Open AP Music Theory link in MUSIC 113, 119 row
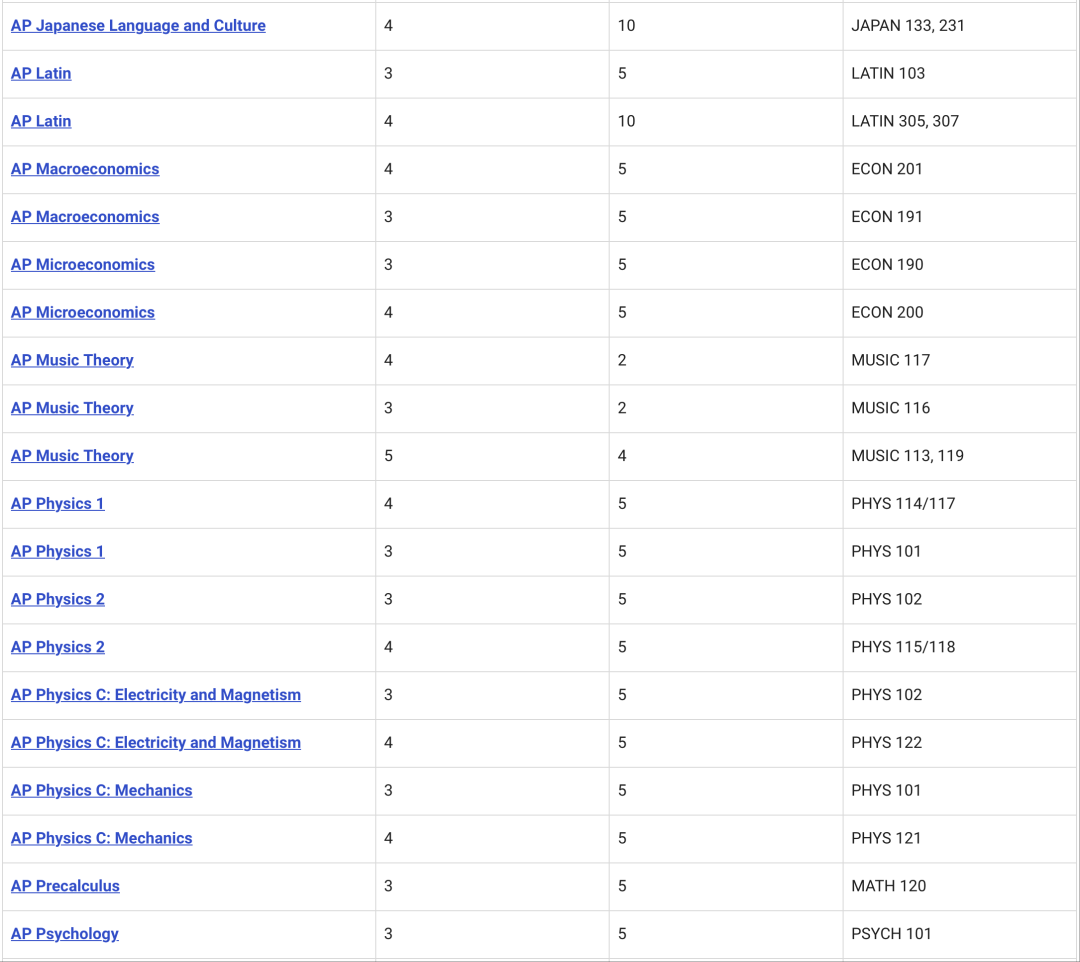The width and height of the screenshot is (1080, 962). [72, 456]
